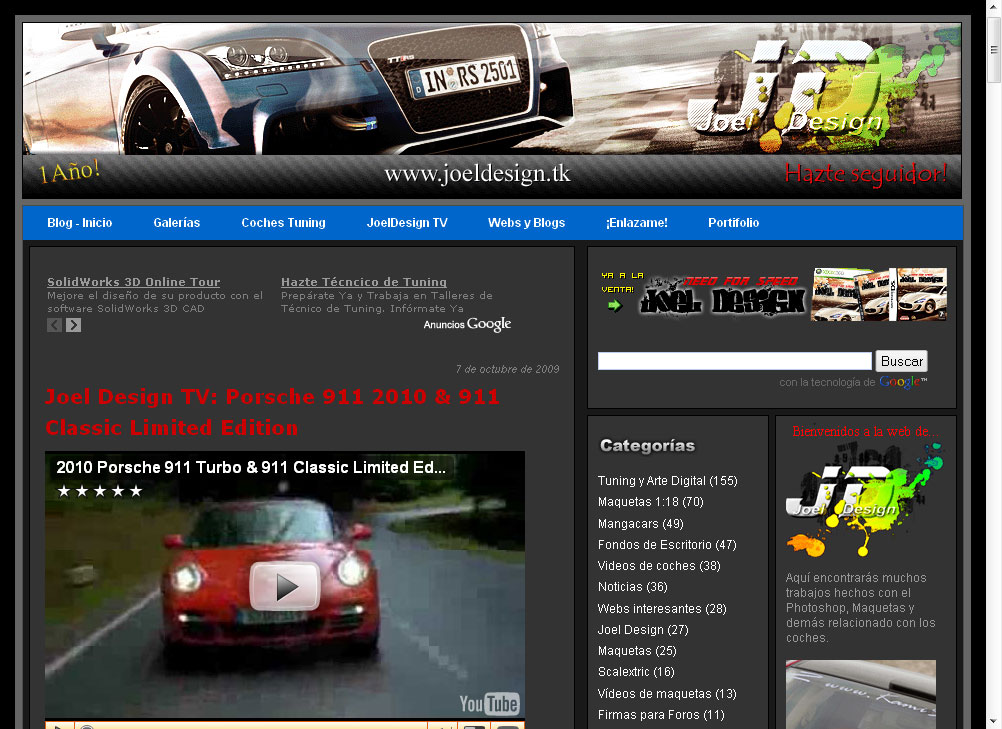This screenshot has height=729, width=1002.
Task: Click the YouTube logo on the video
Action: (489, 703)
